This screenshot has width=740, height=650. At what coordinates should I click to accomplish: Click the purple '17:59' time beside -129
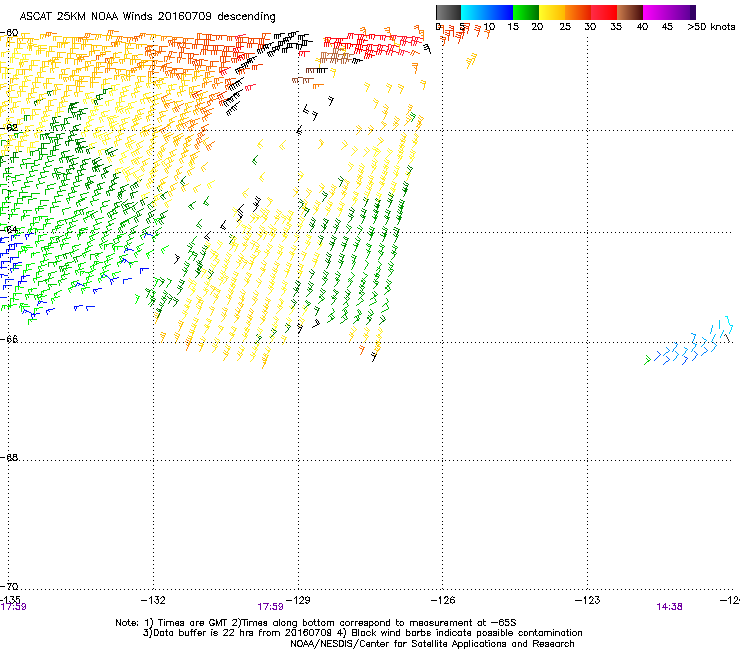pos(270,607)
